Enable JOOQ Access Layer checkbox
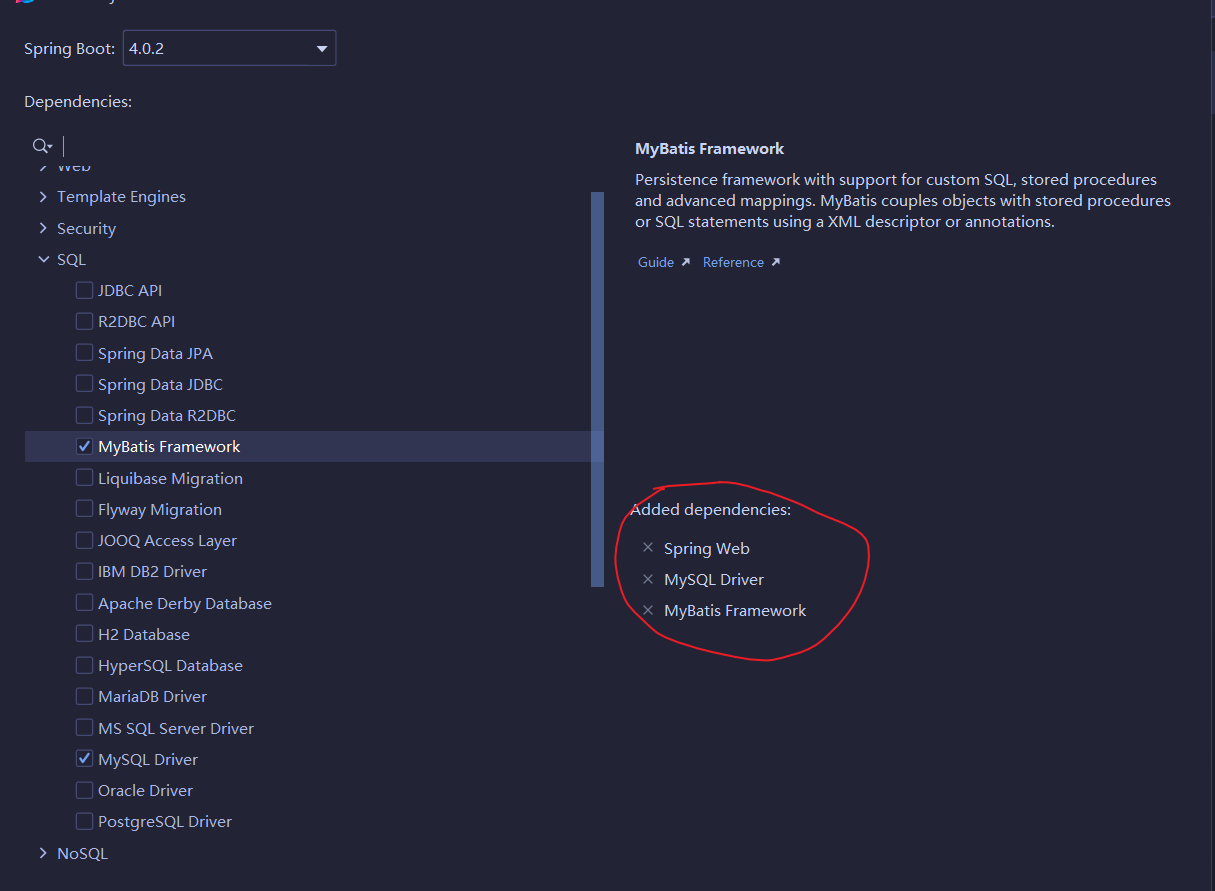This screenshot has height=891, width=1215. [x=85, y=540]
